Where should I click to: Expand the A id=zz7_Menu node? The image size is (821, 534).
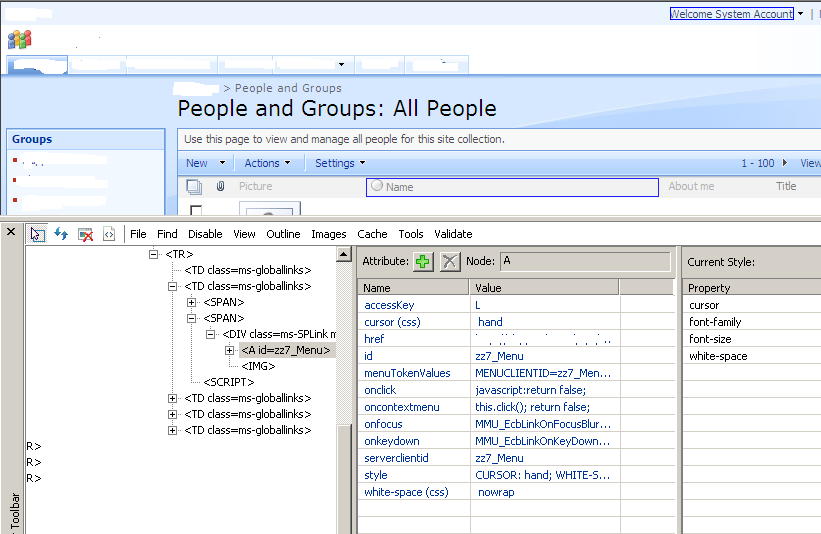pos(229,350)
